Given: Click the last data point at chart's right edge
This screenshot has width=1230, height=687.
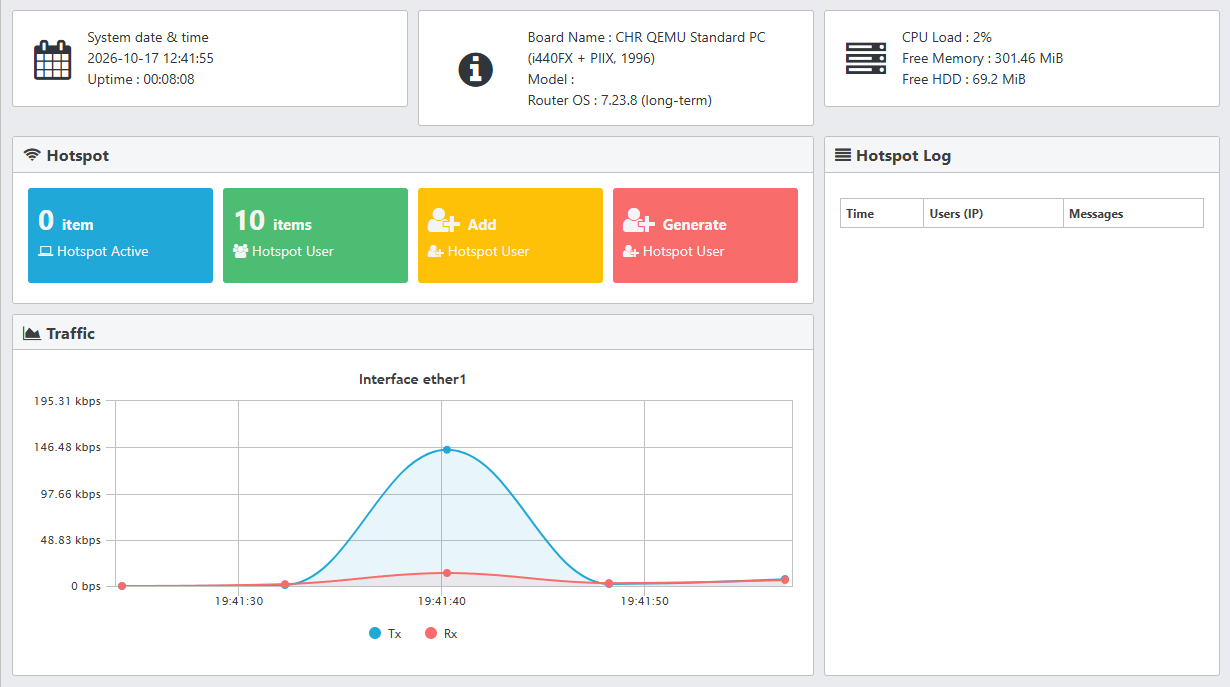Looking at the screenshot, I should click(785, 579).
